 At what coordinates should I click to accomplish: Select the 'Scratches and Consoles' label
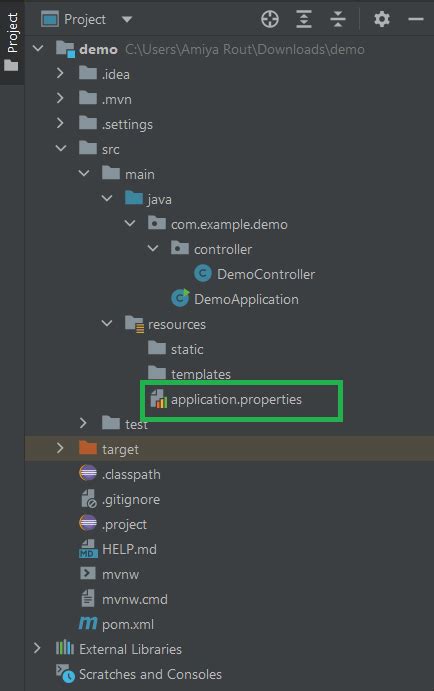pos(150,674)
